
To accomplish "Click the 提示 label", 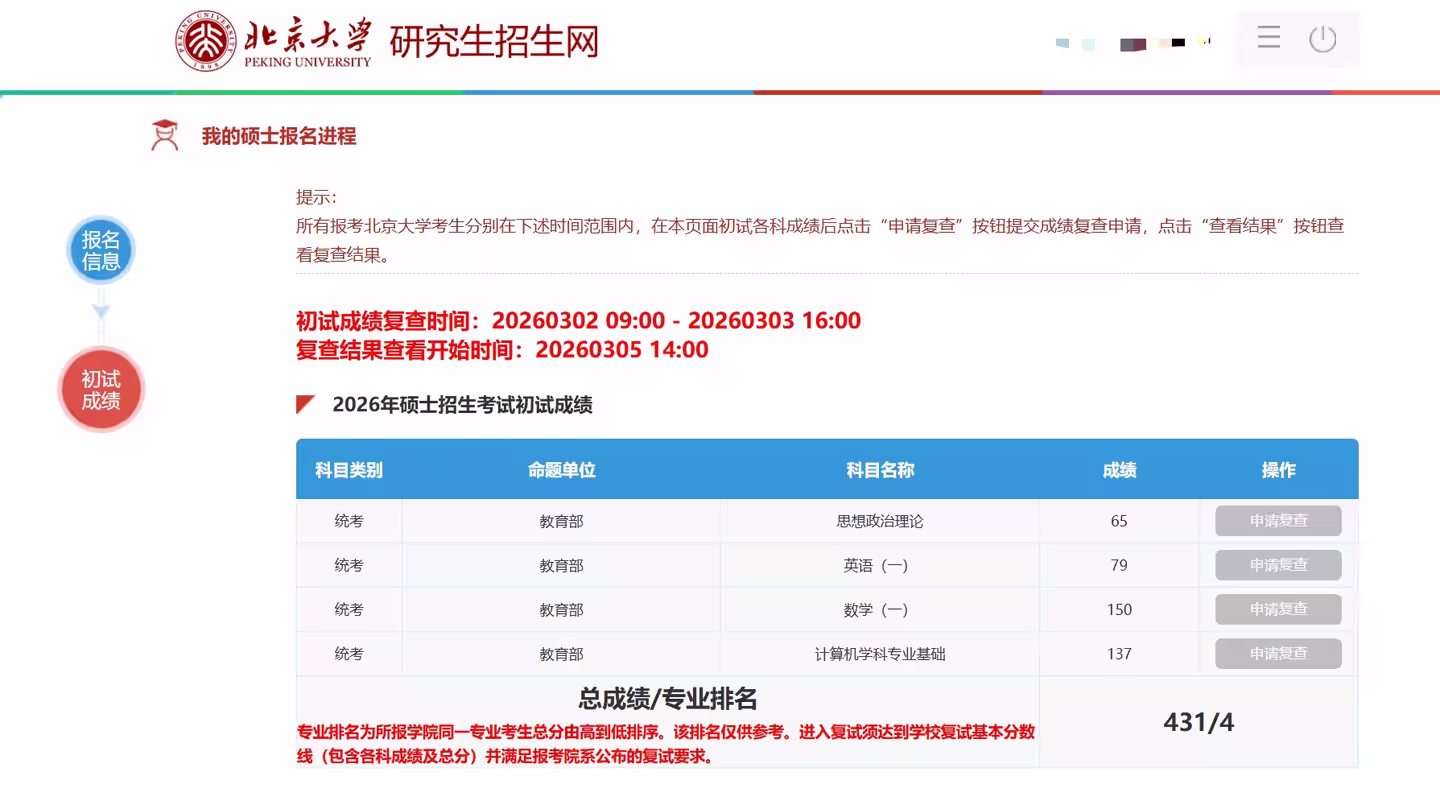I will [316, 197].
